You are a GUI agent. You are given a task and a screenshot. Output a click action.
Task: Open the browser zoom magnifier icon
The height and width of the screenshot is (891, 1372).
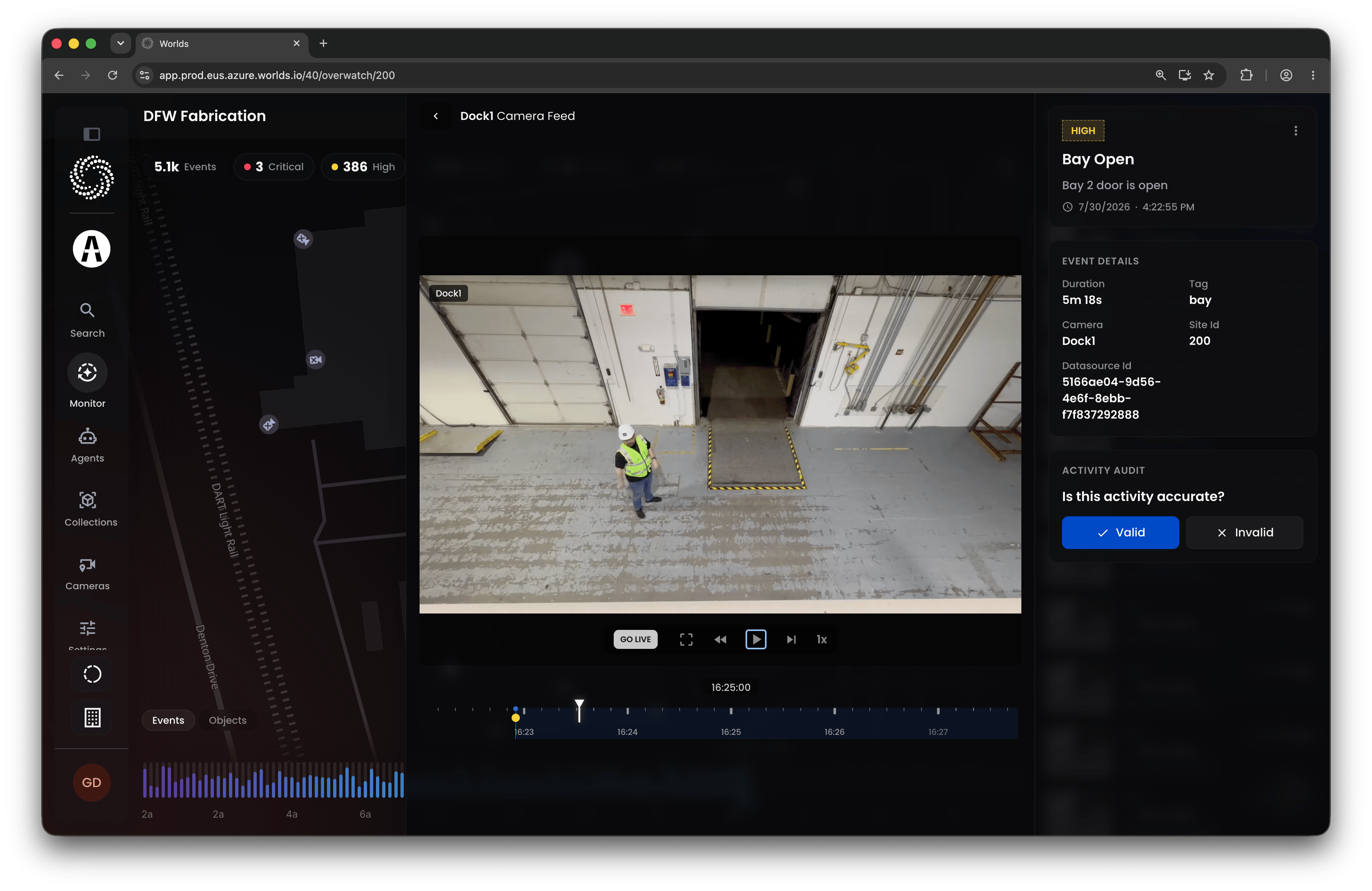pos(1160,75)
